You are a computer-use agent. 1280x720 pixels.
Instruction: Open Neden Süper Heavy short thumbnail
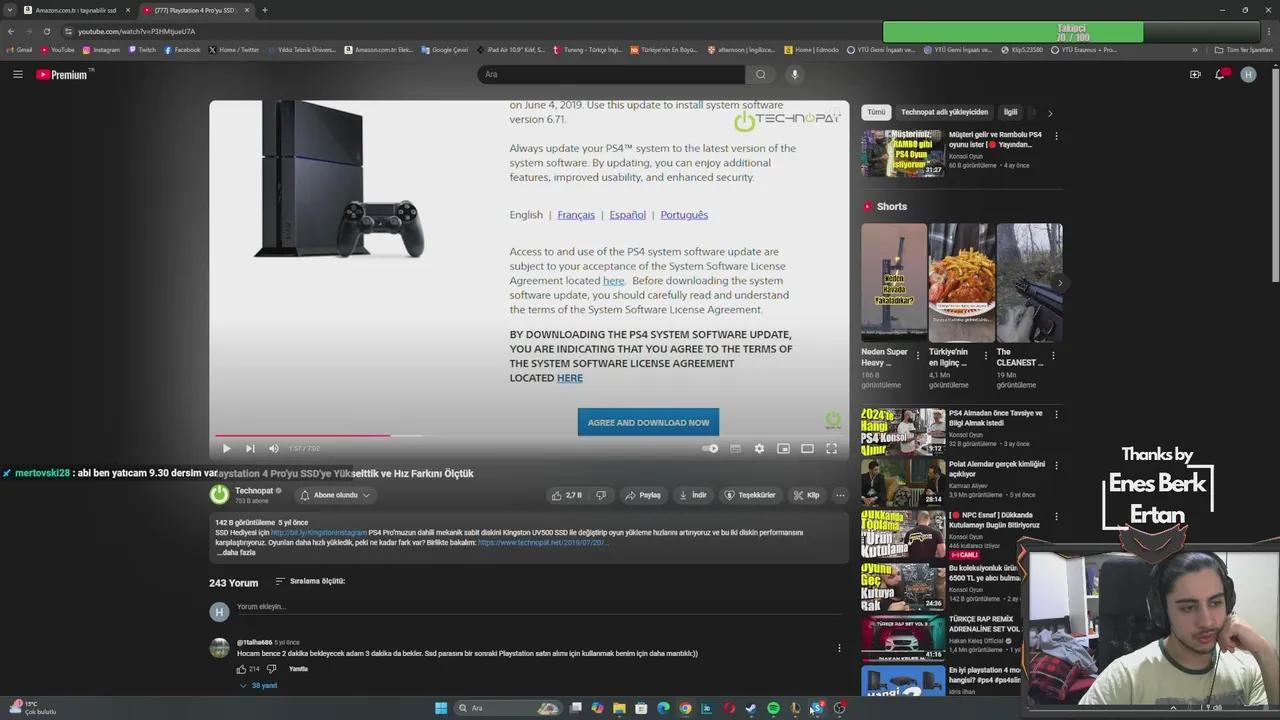[x=894, y=282]
